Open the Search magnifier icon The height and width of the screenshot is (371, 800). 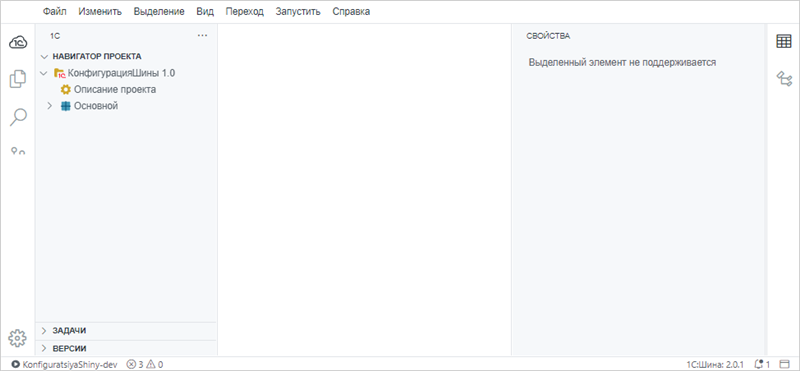tap(18, 117)
